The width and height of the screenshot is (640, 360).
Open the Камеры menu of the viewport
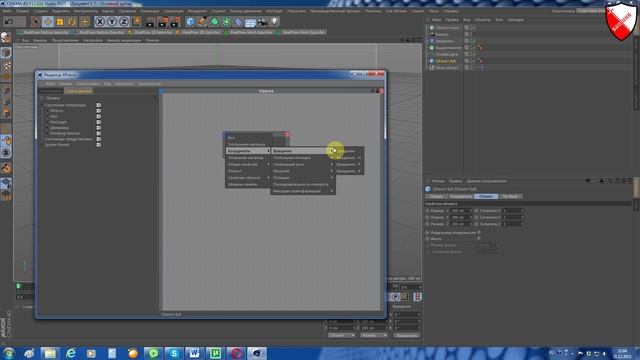pyautogui.click(x=40, y=40)
